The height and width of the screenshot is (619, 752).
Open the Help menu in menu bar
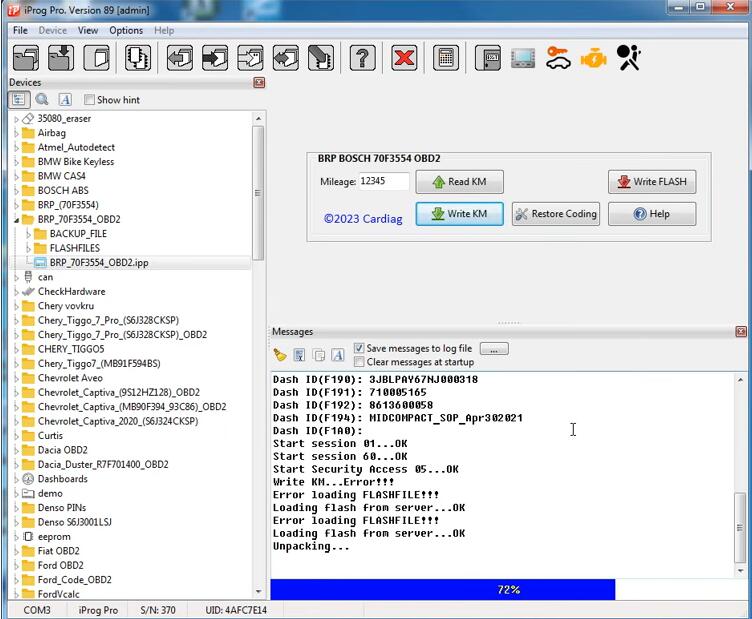click(164, 30)
